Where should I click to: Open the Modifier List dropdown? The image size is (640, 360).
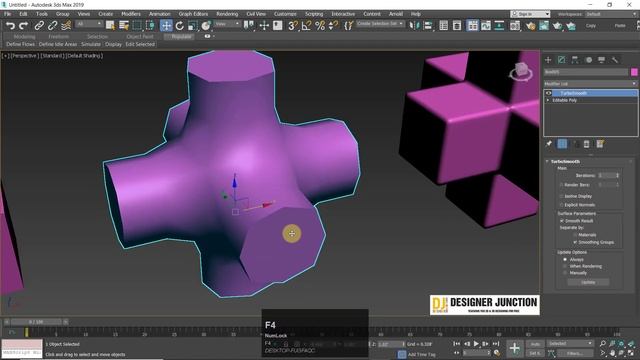[x=590, y=84]
